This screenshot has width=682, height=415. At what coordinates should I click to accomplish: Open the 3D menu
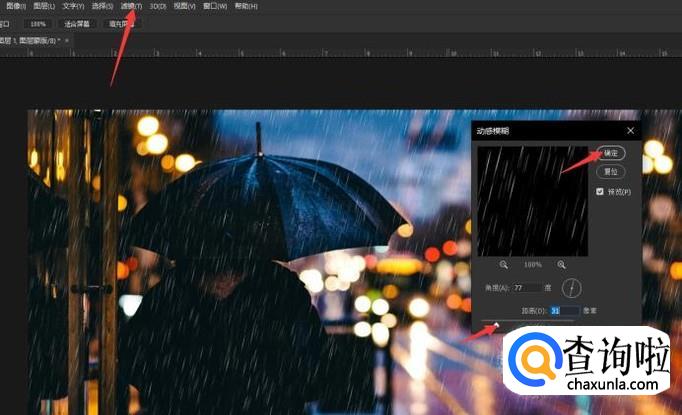point(159,6)
